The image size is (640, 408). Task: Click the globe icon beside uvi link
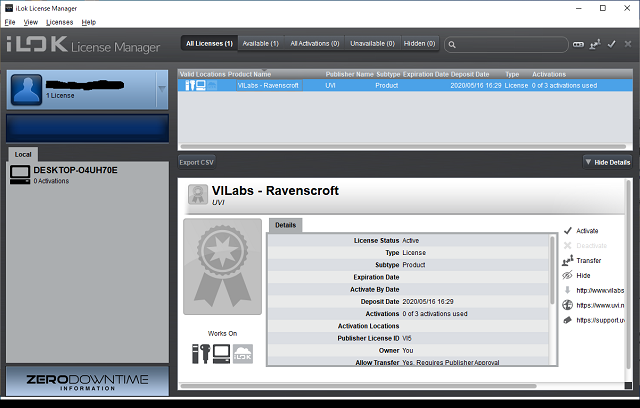(x=567, y=305)
